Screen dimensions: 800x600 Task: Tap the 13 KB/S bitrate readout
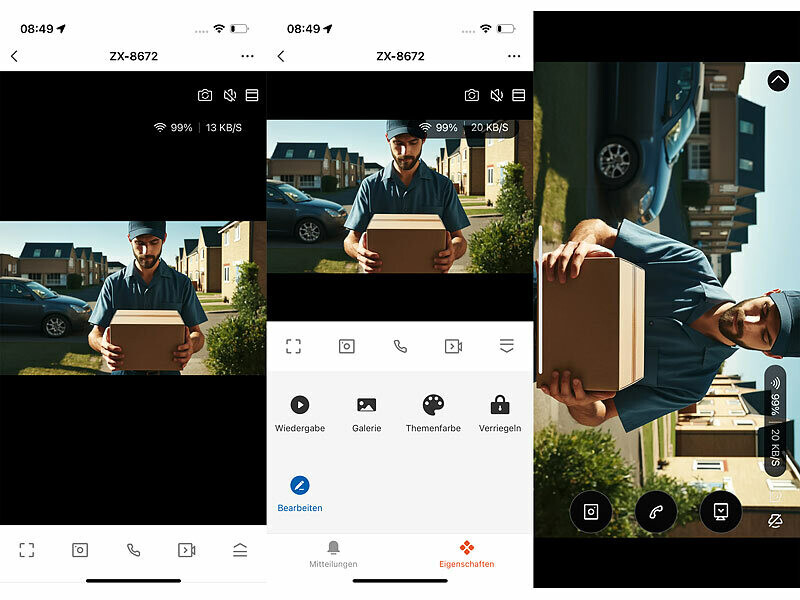(x=223, y=128)
